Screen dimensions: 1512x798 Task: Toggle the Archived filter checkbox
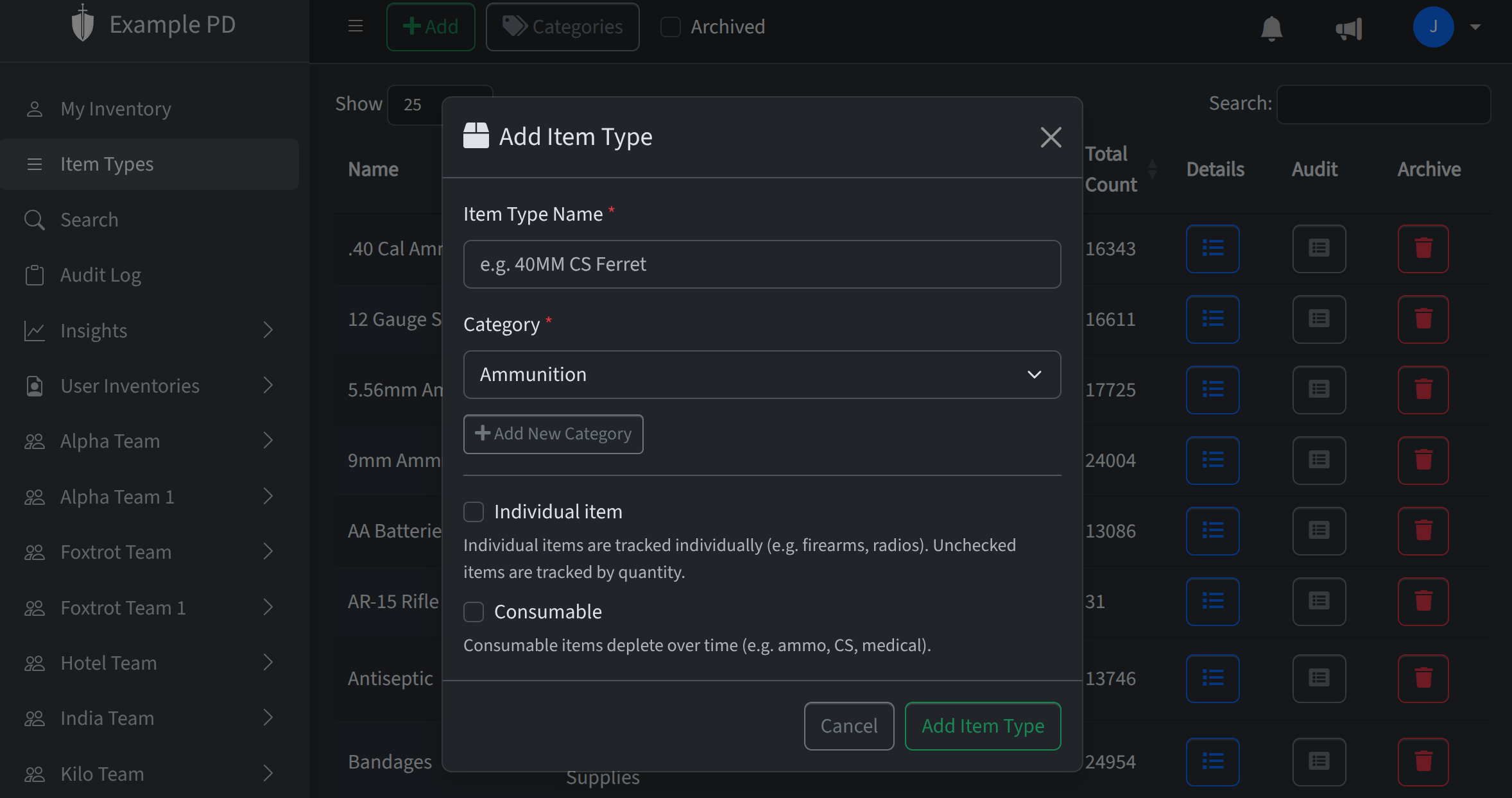[x=671, y=26]
